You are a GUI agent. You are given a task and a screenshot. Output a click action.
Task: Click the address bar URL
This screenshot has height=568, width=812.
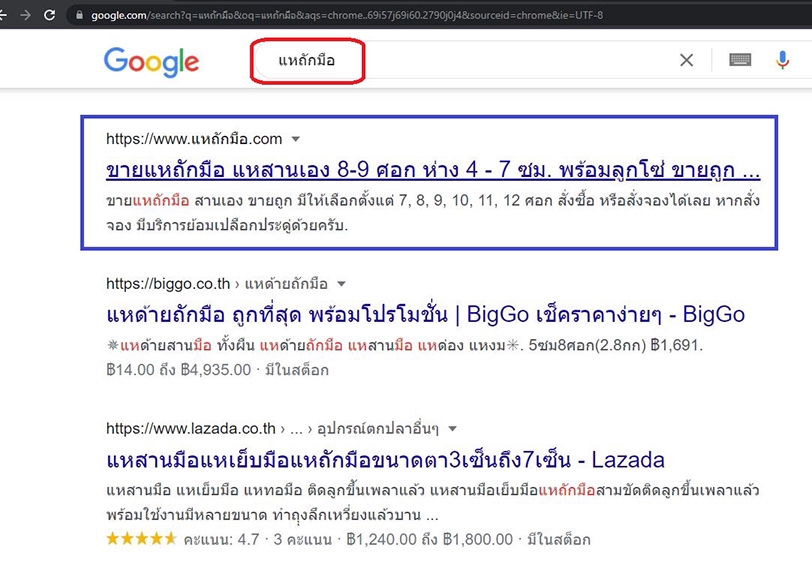coord(347,15)
